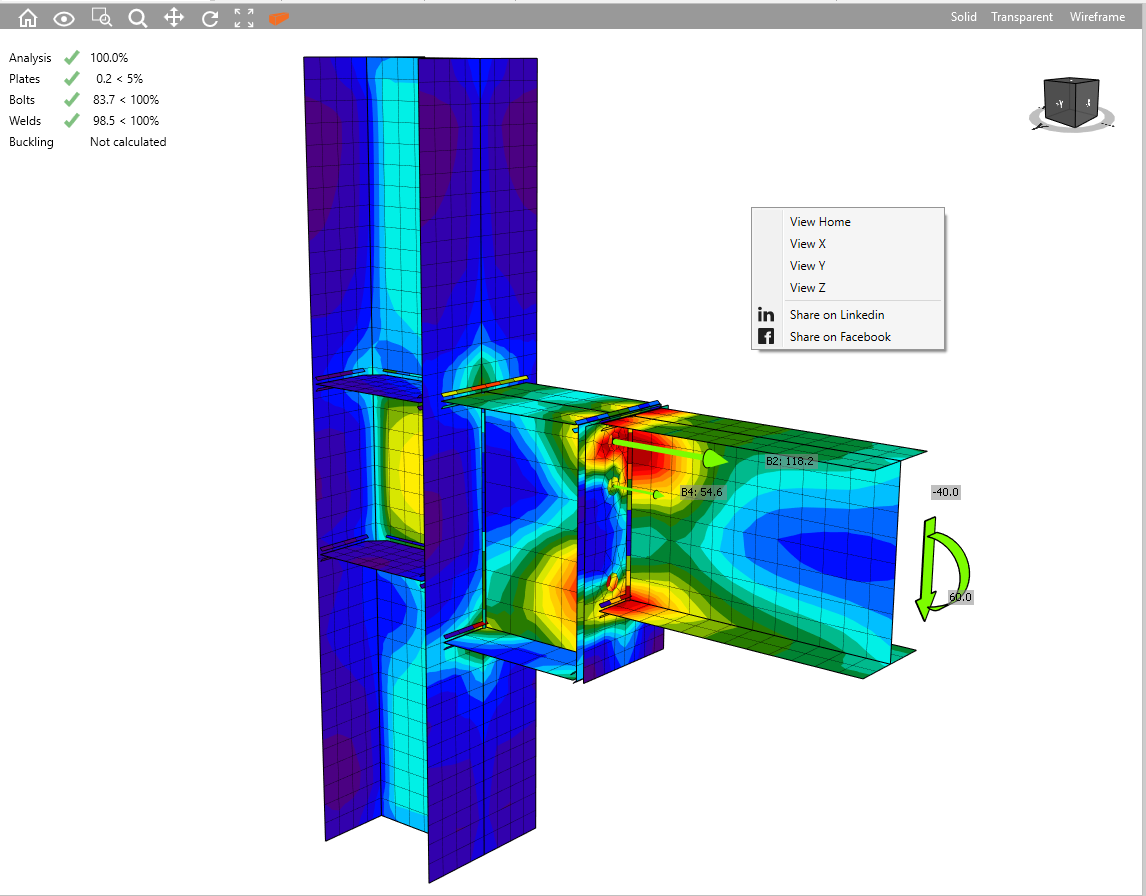1146x896 pixels.
Task: Click the Welds check result row
Action: [x=84, y=121]
